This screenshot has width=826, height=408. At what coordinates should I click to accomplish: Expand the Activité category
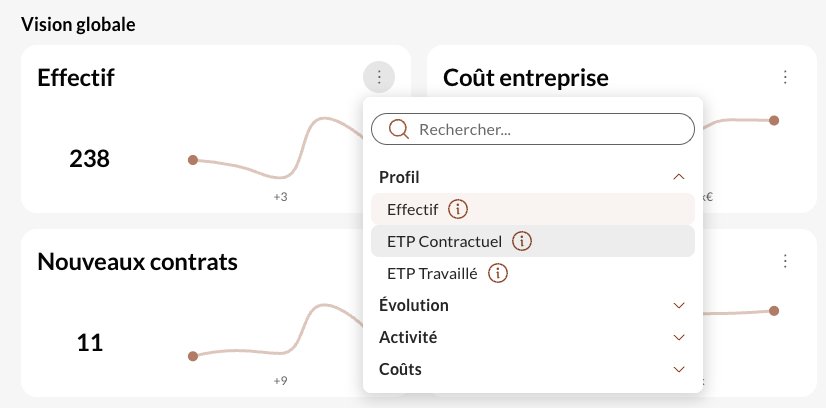(533, 337)
